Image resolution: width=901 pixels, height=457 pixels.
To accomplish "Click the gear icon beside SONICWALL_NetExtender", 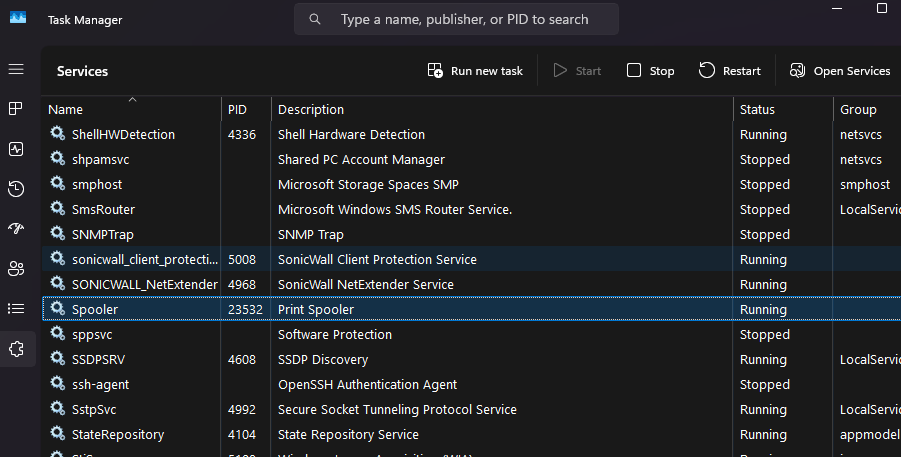I will (57, 283).
